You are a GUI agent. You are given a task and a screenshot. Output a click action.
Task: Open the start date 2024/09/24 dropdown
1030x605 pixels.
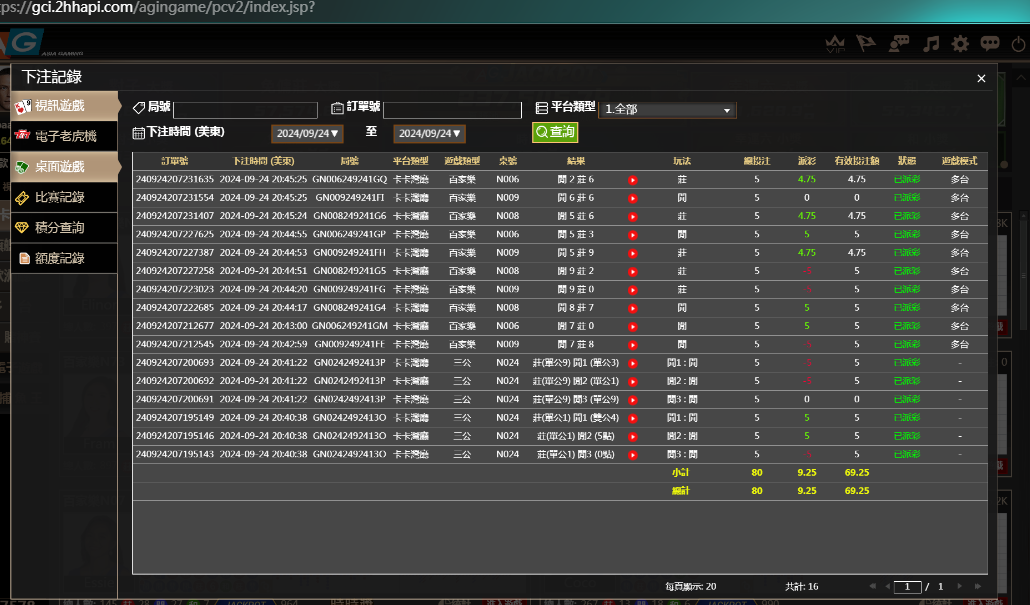pos(307,133)
